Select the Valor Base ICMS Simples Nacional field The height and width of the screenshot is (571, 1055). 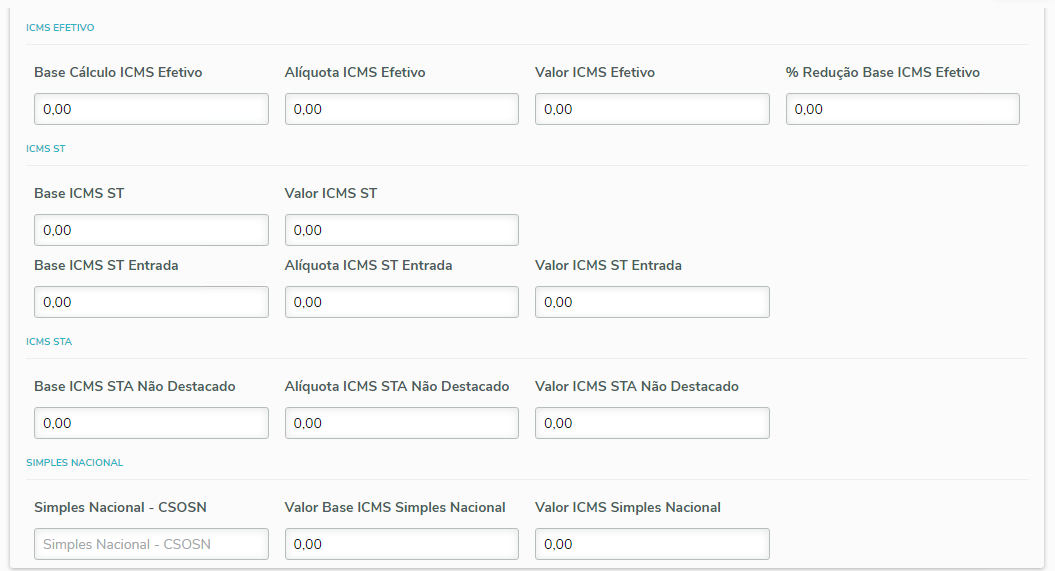point(401,544)
